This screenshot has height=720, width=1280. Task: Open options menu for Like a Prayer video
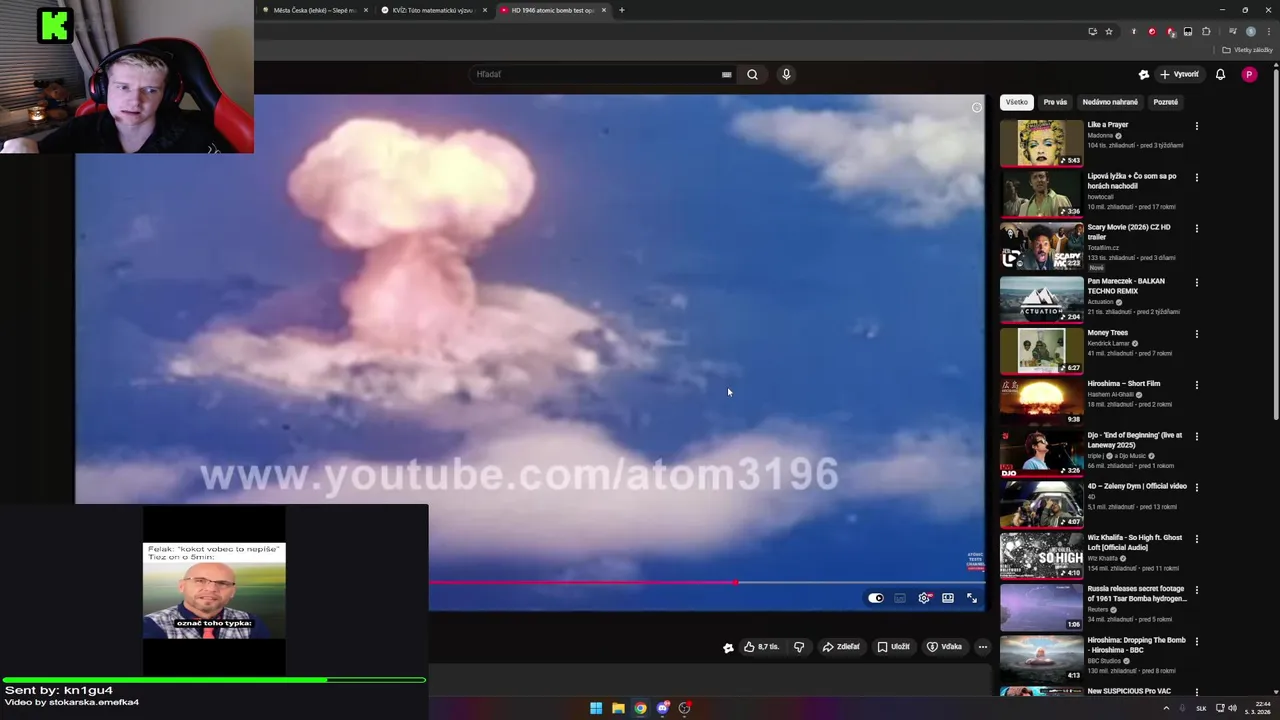click(x=1196, y=126)
